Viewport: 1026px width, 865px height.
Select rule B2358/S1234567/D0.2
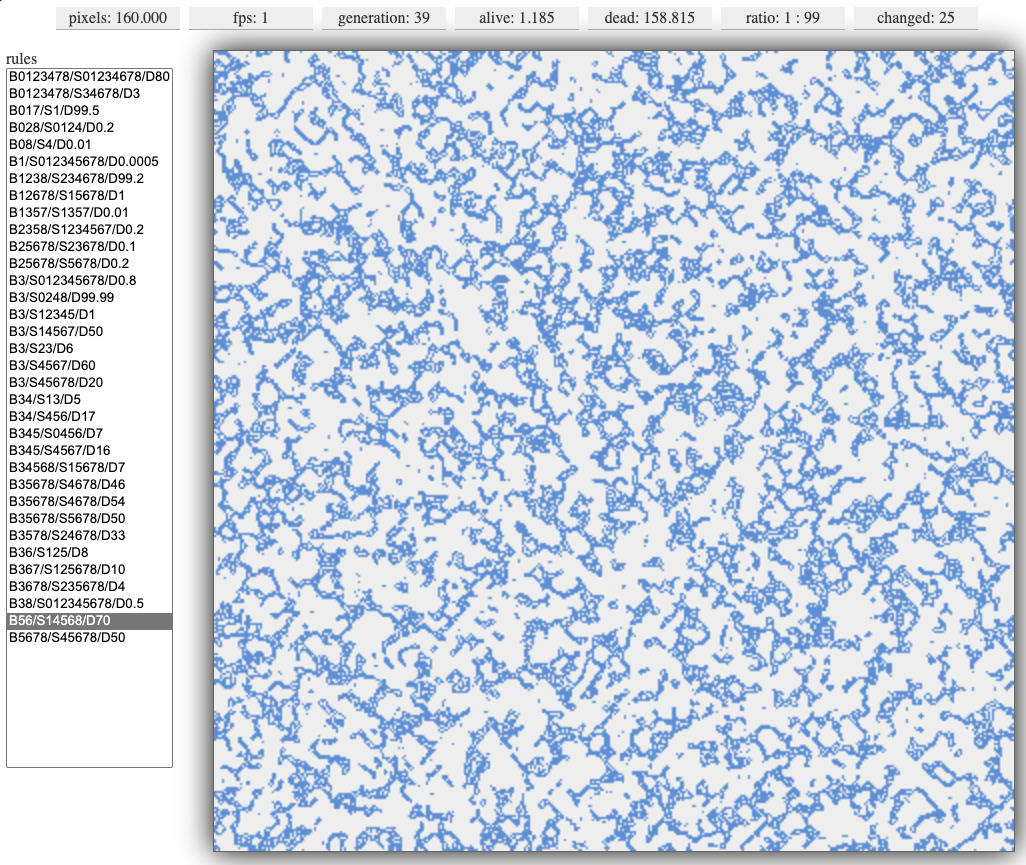click(90, 230)
